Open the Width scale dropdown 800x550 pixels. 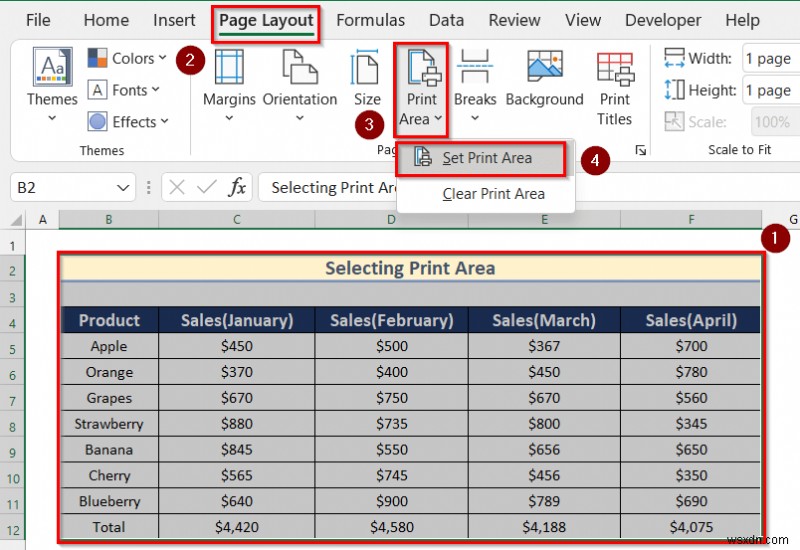[770, 59]
